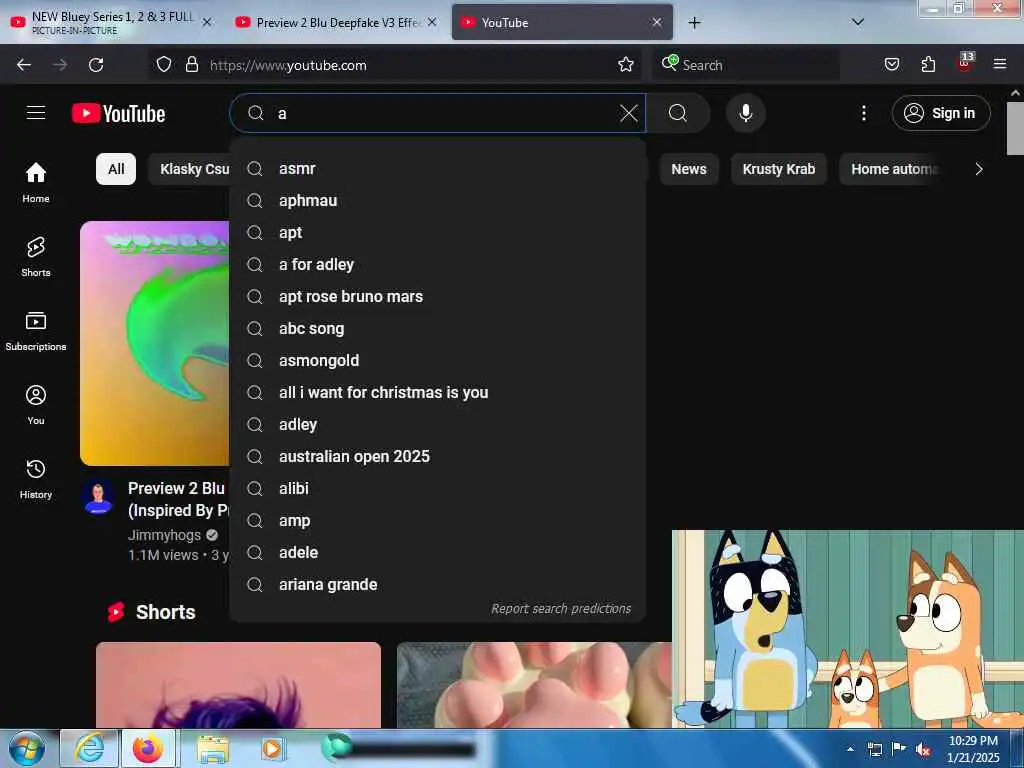Switch to Preview 2 Blu Deepfake tab
This screenshot has width=1024, height=768.
click(x=336, y=22)
